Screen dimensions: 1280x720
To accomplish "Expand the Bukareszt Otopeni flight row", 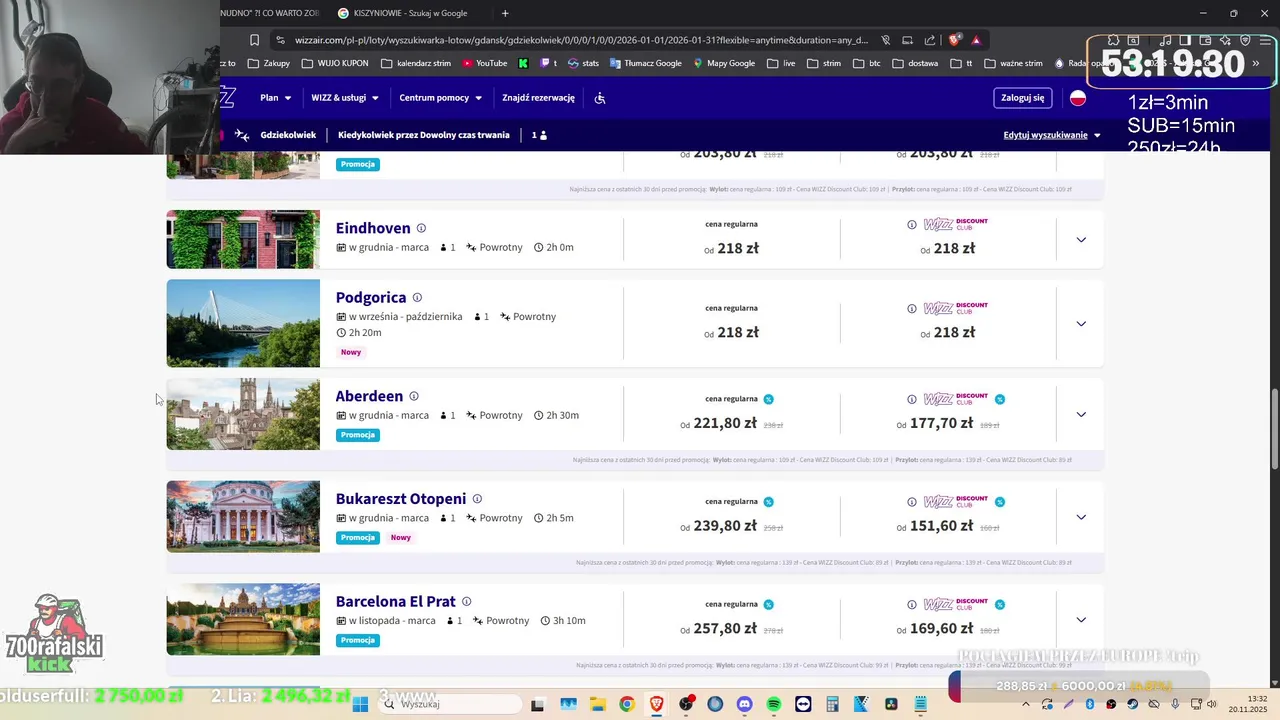I will 1081,517.
